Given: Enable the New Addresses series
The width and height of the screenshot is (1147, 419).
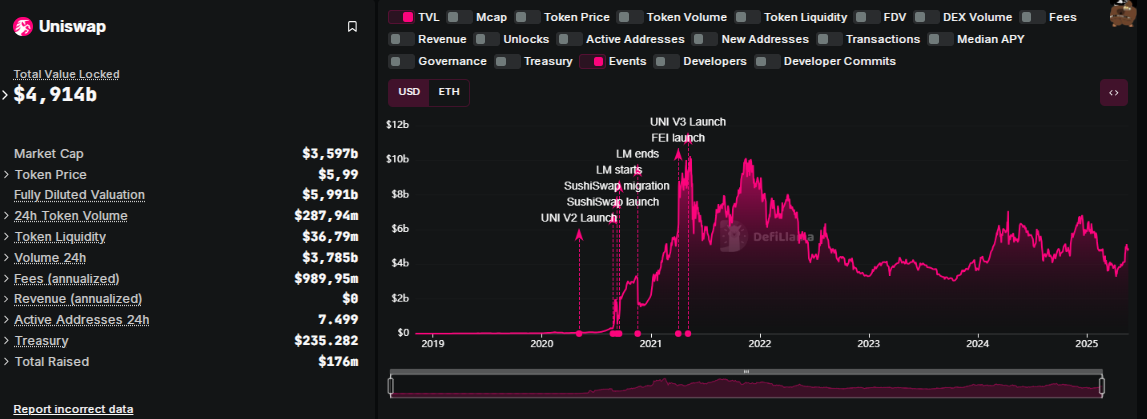Looking at the screenshot, I should pyautogui.click(x=704, y=39).
